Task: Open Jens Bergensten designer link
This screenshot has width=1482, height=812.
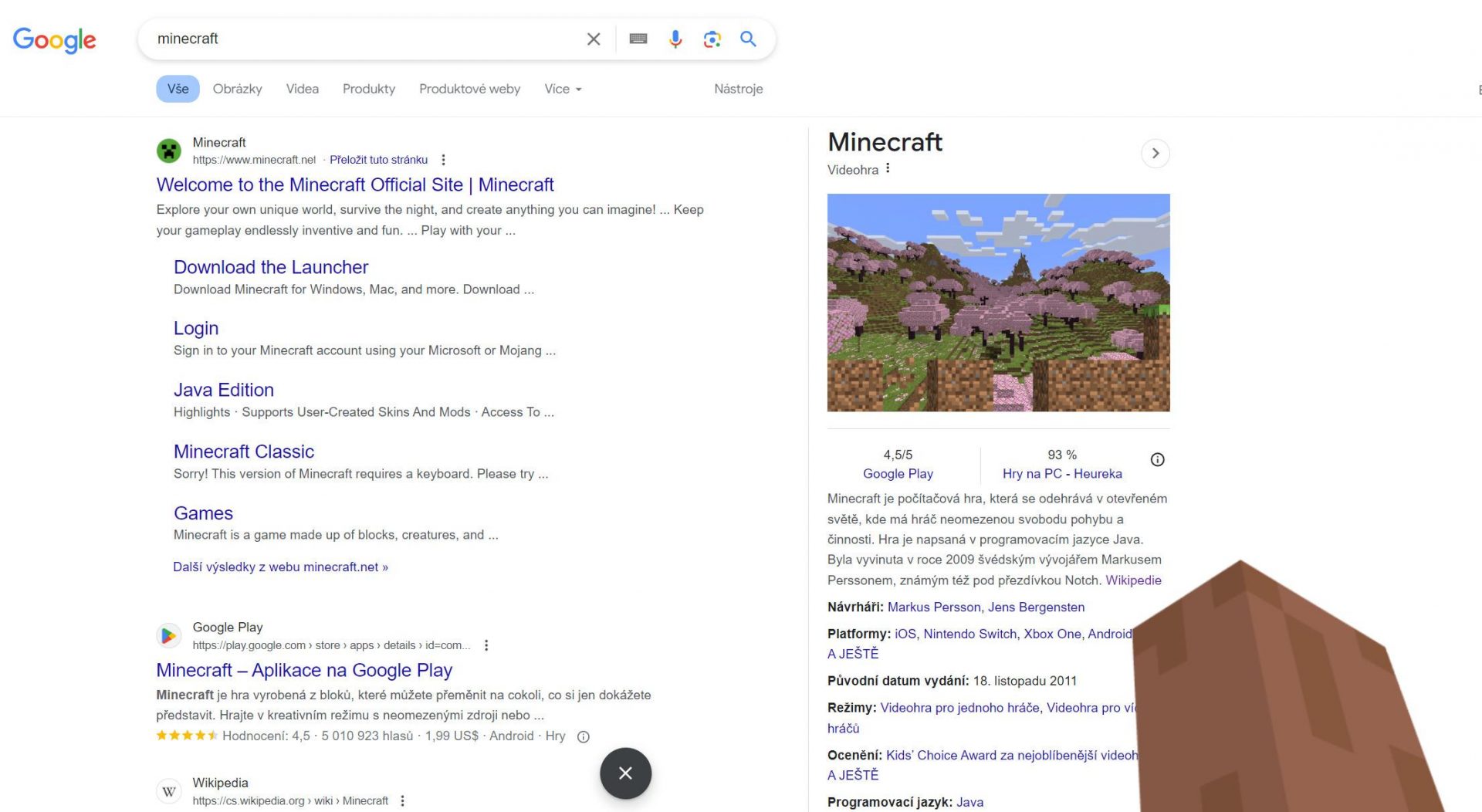Action: [x=1037, y=607]
